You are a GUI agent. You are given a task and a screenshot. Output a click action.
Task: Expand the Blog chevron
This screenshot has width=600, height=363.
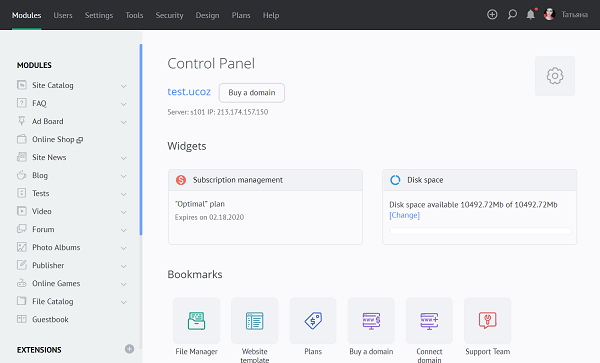[x=124, y=176]
